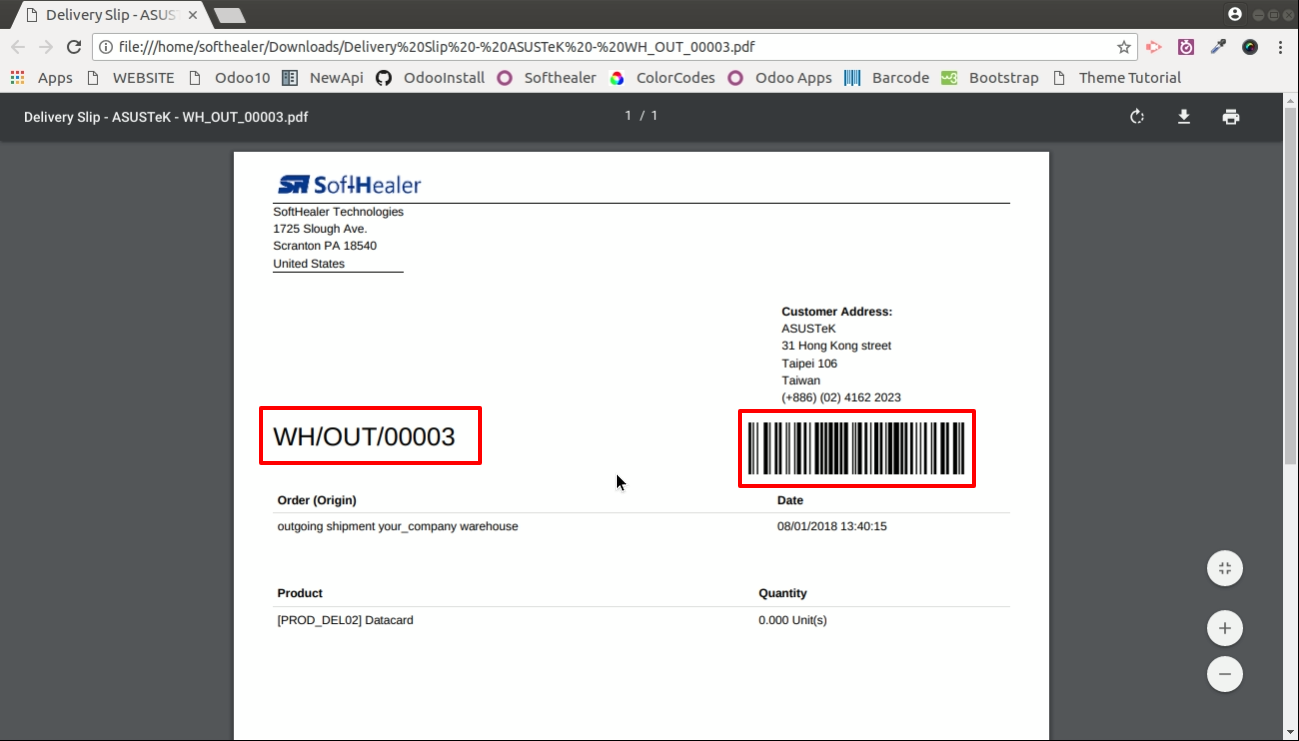The height and width of the screenshot is (741, 1299).
Task: Open the OdooInstall GitHub bookmark
Action: 430,78
